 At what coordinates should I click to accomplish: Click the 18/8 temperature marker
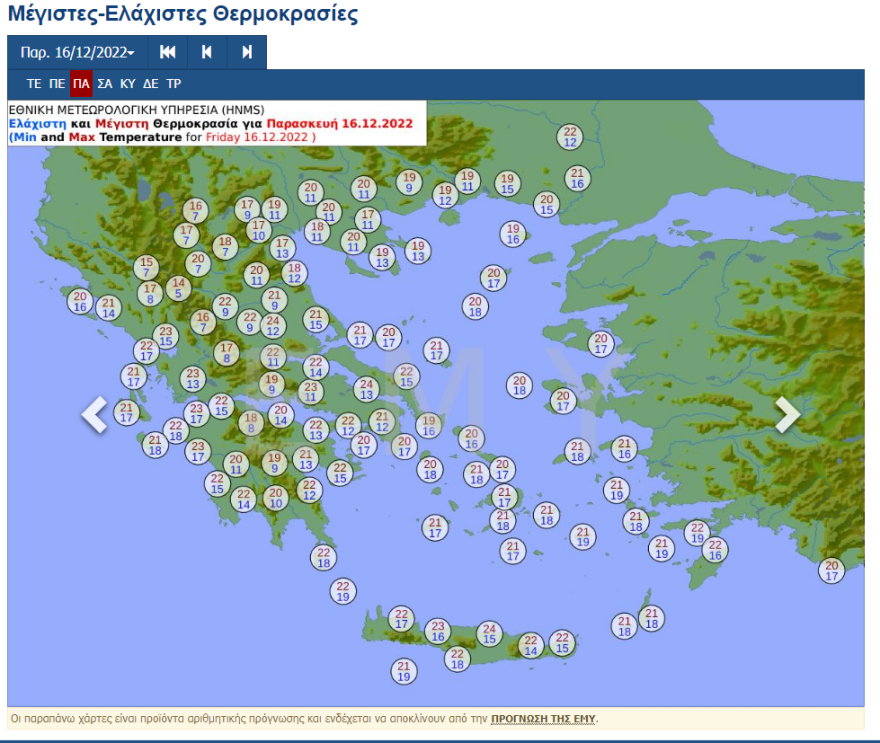click(x=252, y=423)
